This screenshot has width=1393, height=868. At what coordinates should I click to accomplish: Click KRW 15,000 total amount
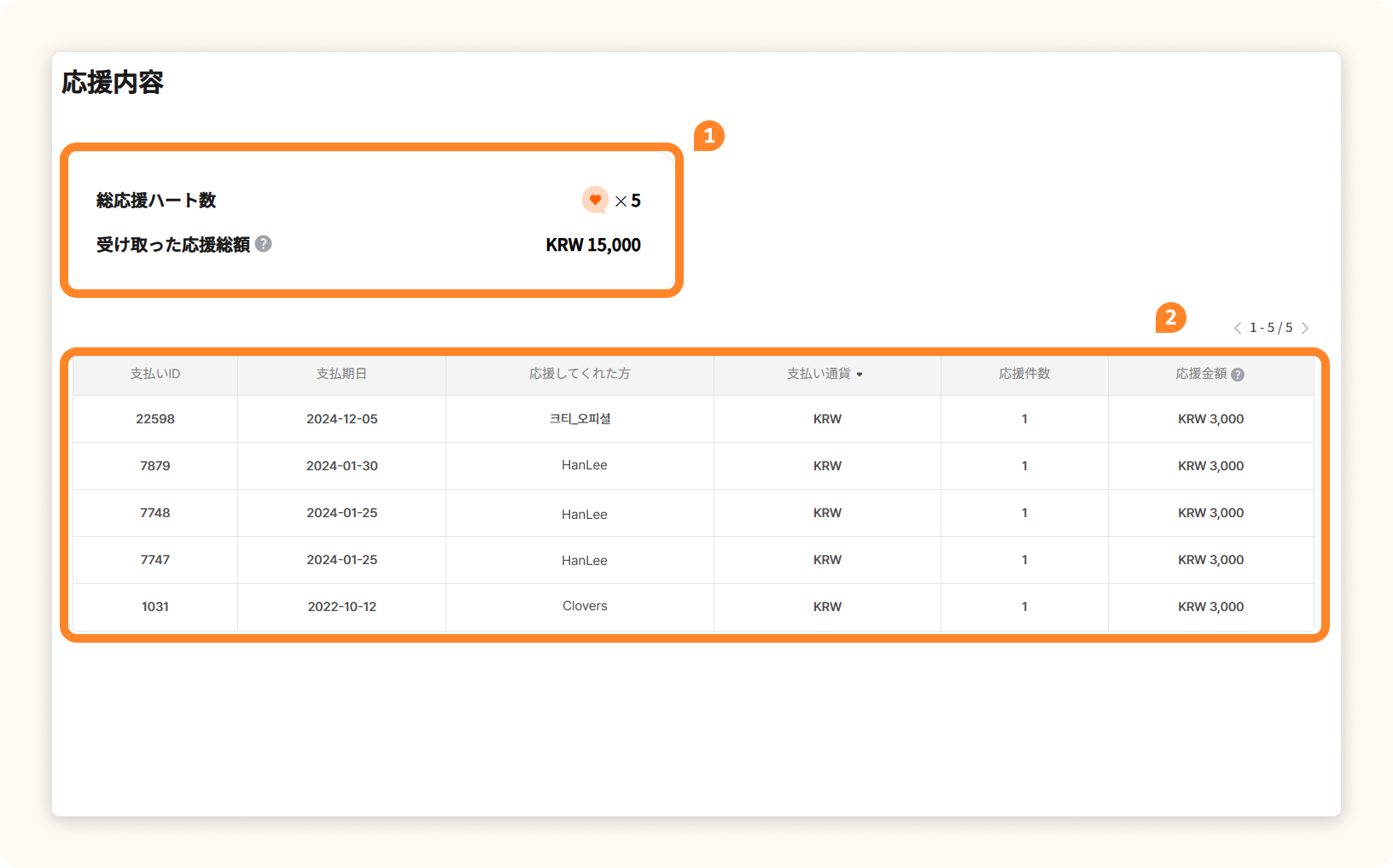(x=593, y=245)
